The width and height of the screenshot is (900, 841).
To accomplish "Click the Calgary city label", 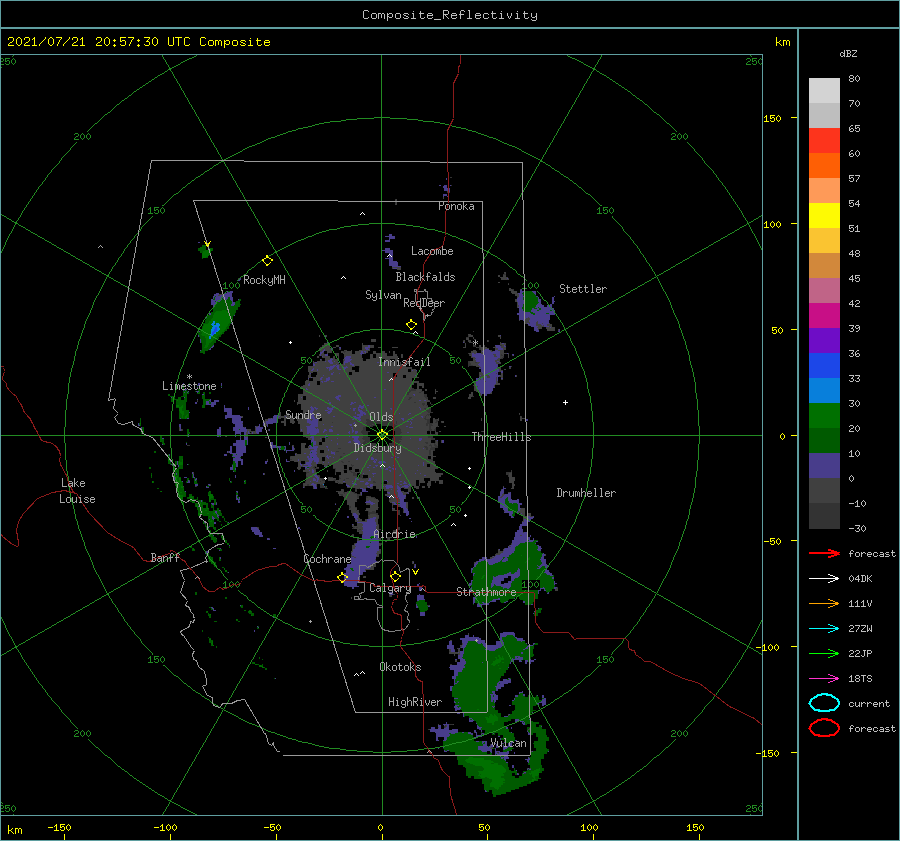I will point(390,588).
